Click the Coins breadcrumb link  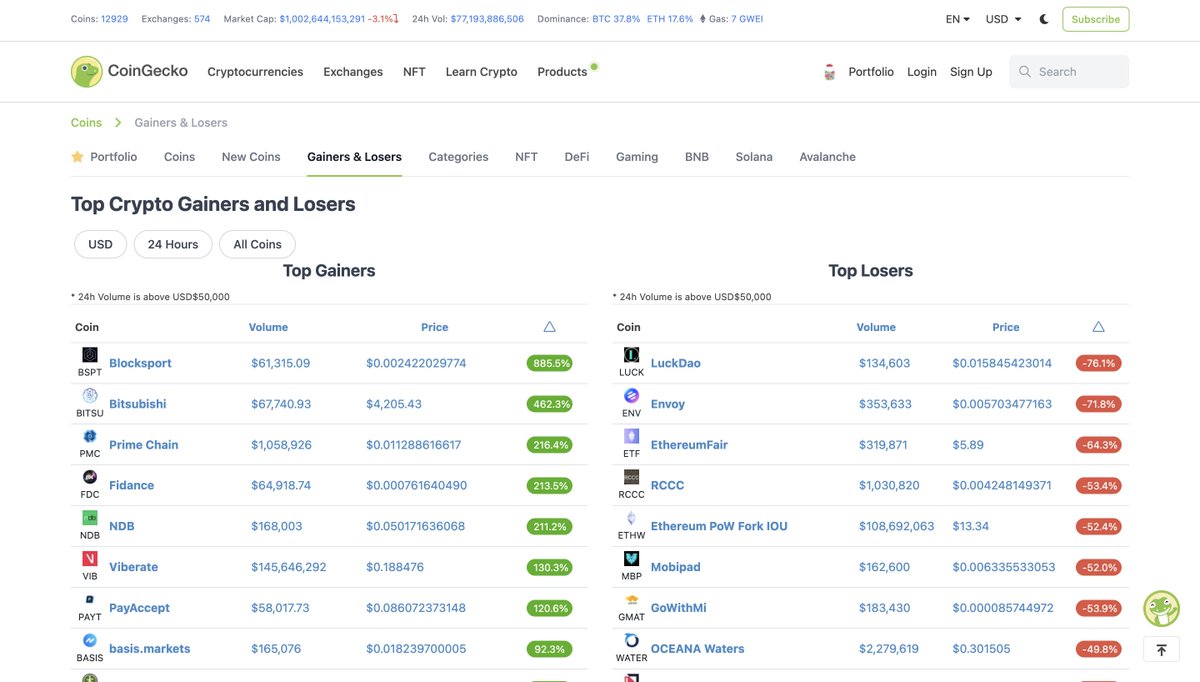point(86,123)
